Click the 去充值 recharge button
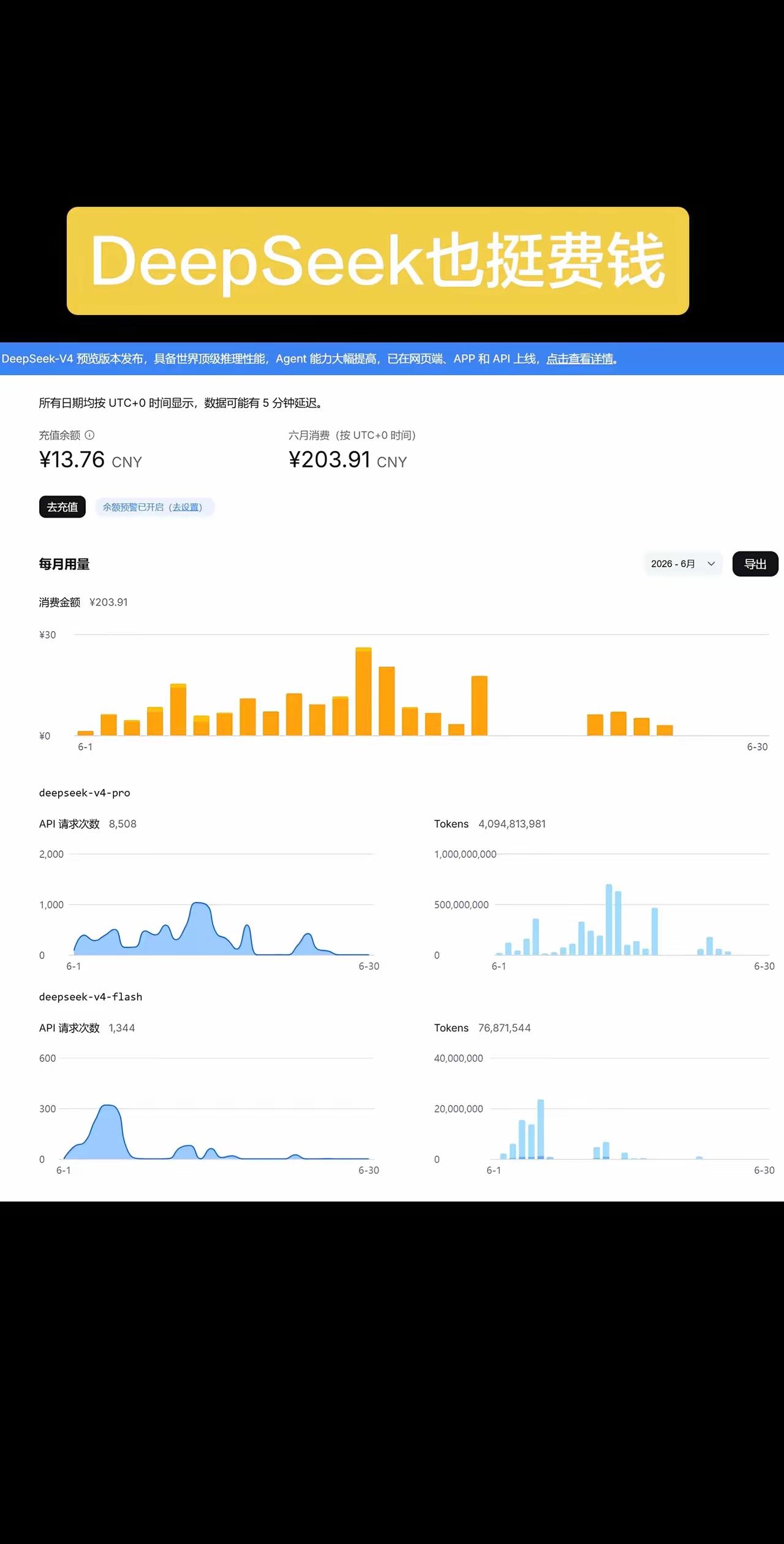Image resolution: width=784 pixels, height=1544 pixels. coord(62,507)
